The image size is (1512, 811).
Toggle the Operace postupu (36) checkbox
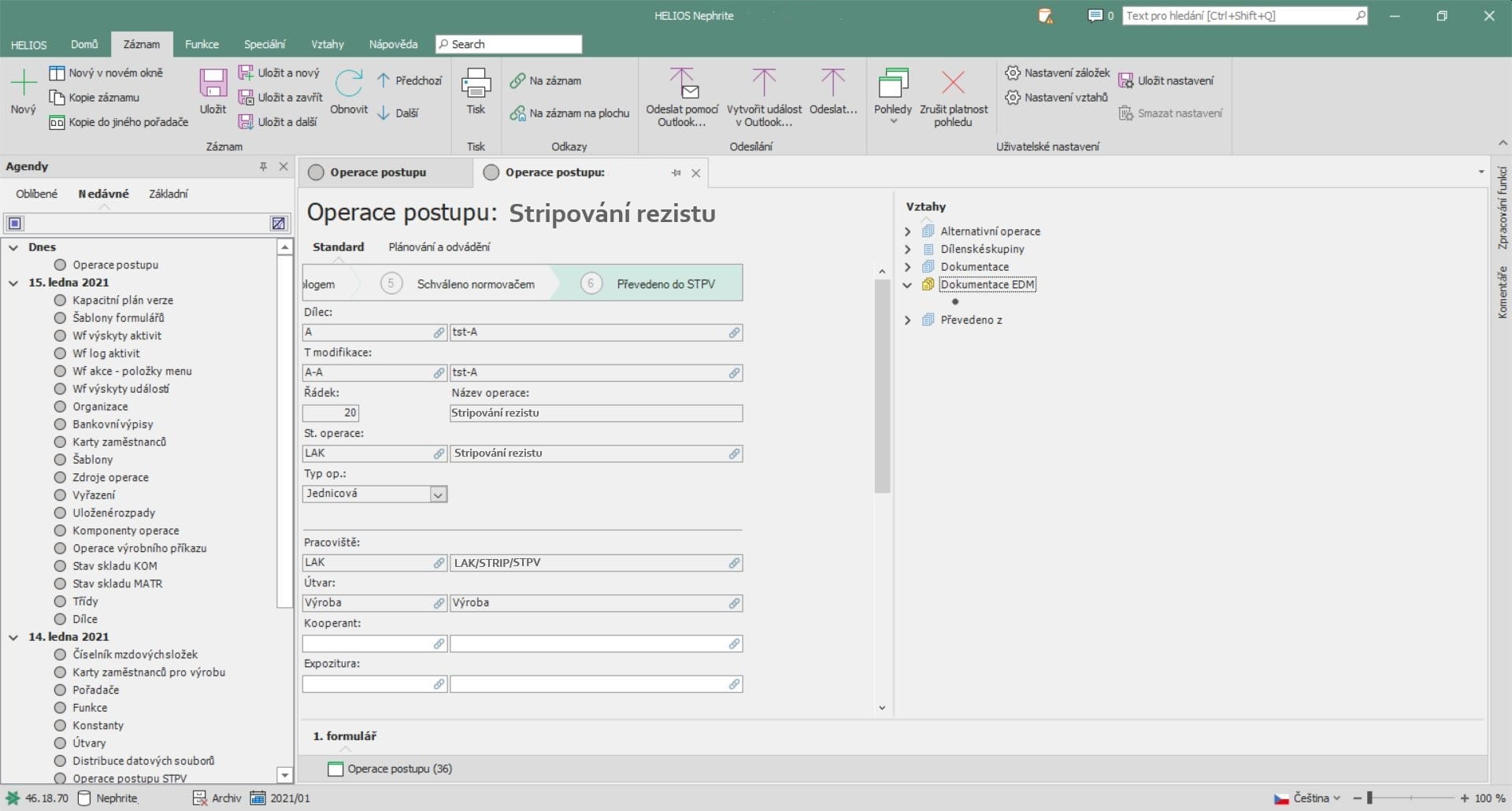tap(335, 769)
